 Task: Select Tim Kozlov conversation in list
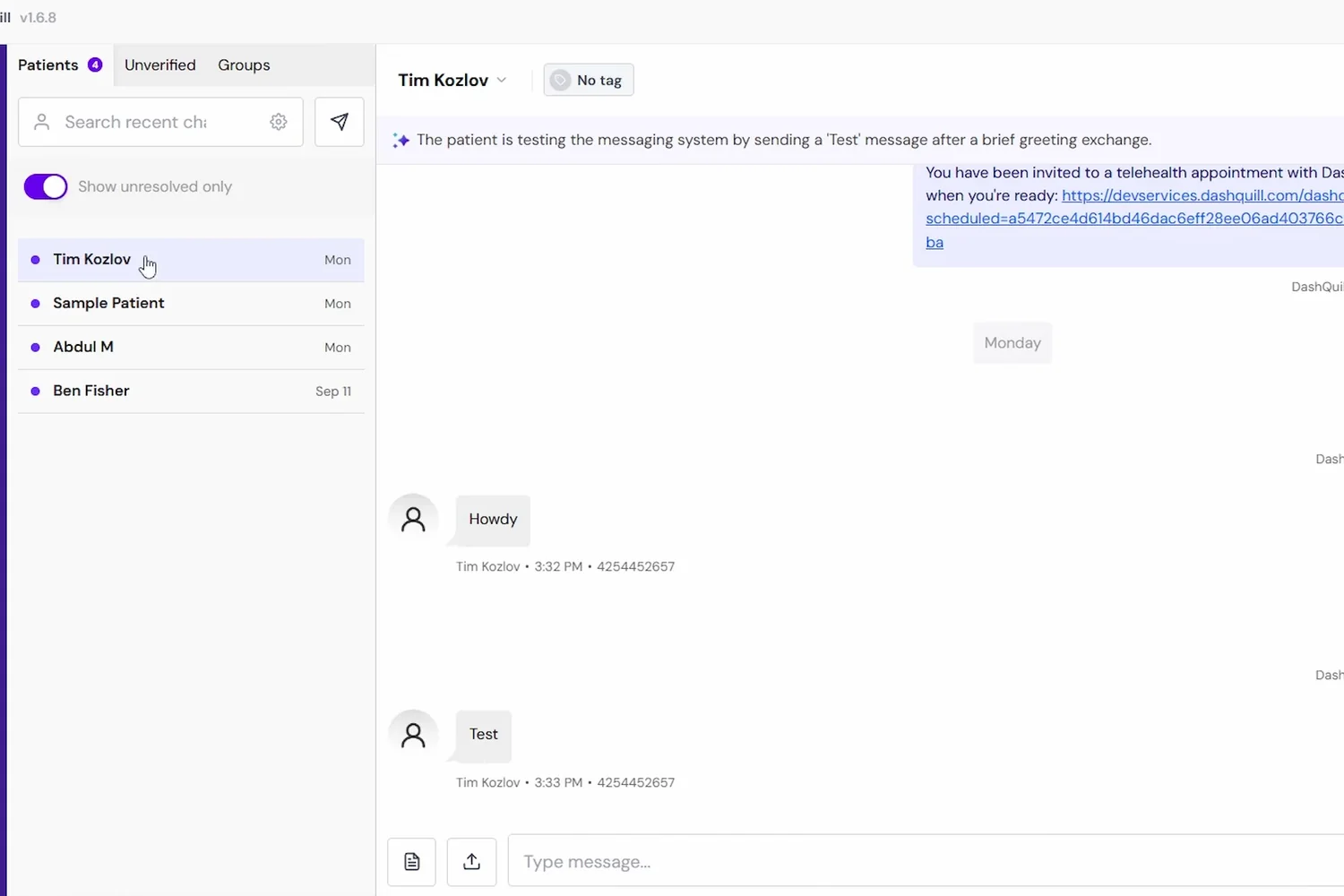tap(191, 260)
